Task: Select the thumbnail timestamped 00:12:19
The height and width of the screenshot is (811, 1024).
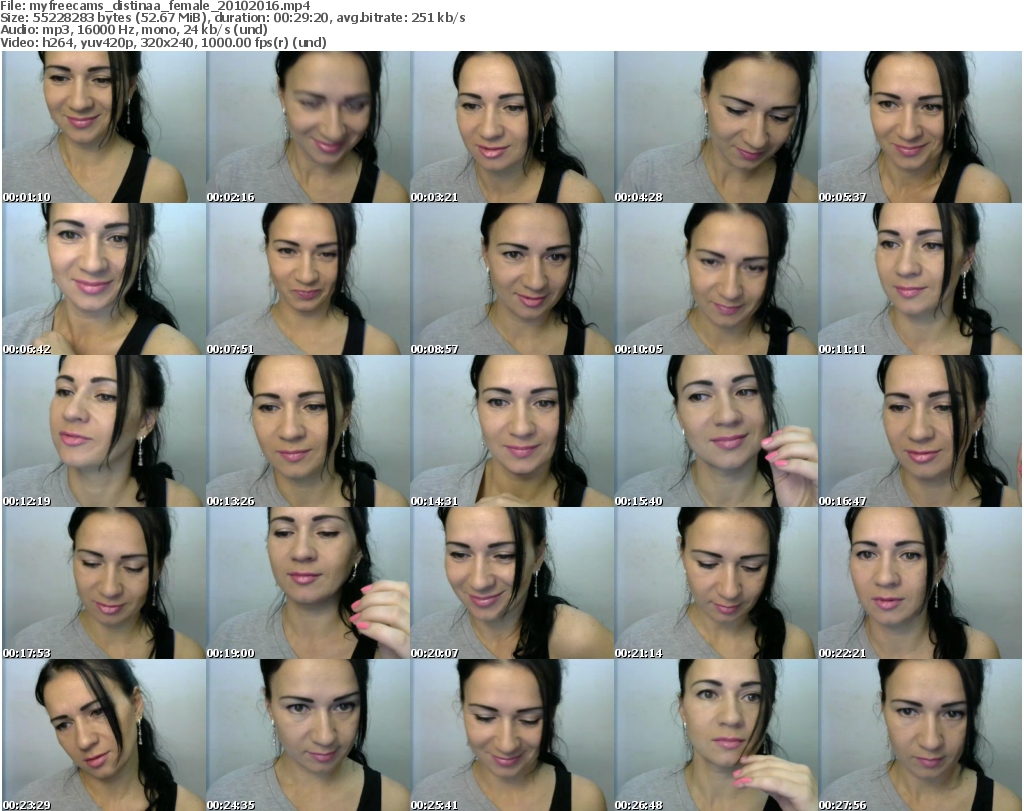Action: click(x=104, y=432)
